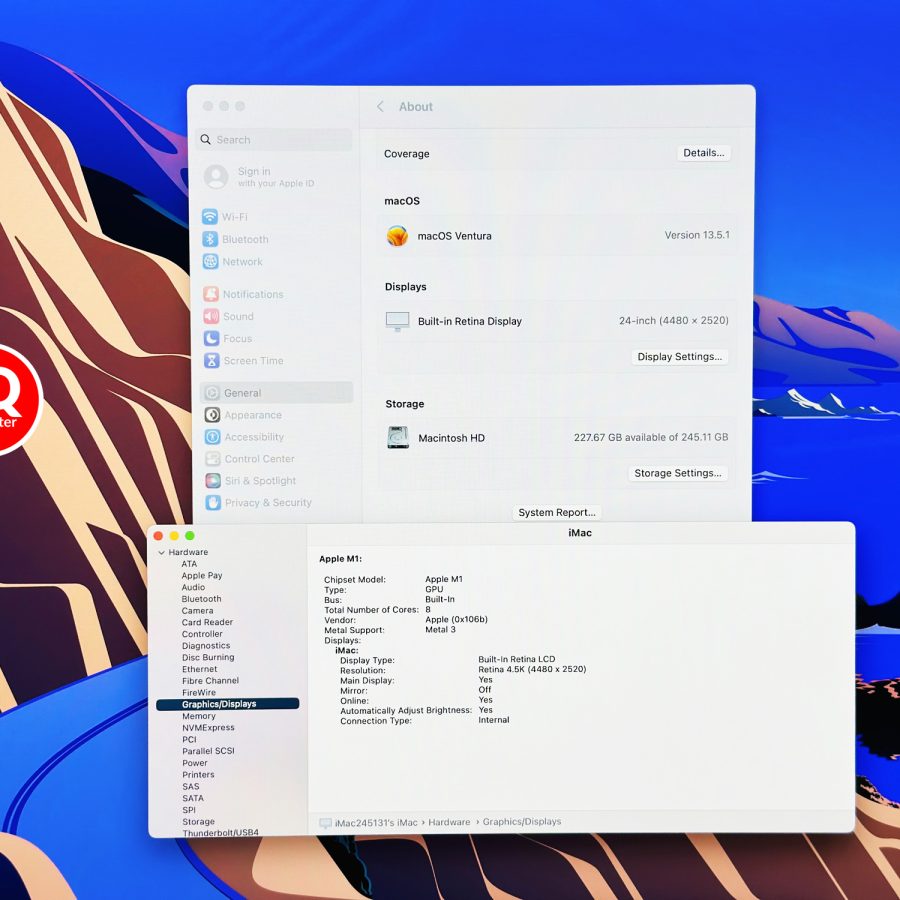The image size is (900, 900).
Task: Click the Appearance icon in sidebar
Action: tap(212, 415)
